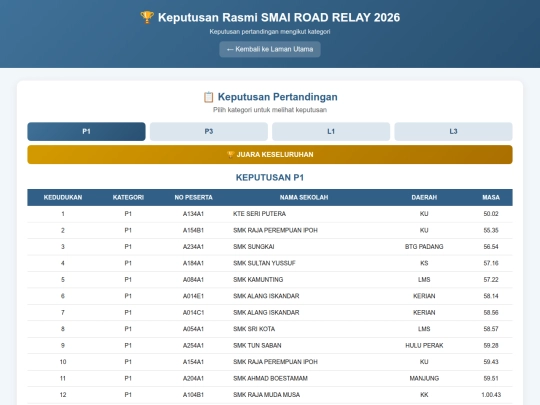The width and height of the screenshot is (540, 405).
Task: Click the time 57.16
Action: coord(491,263)
